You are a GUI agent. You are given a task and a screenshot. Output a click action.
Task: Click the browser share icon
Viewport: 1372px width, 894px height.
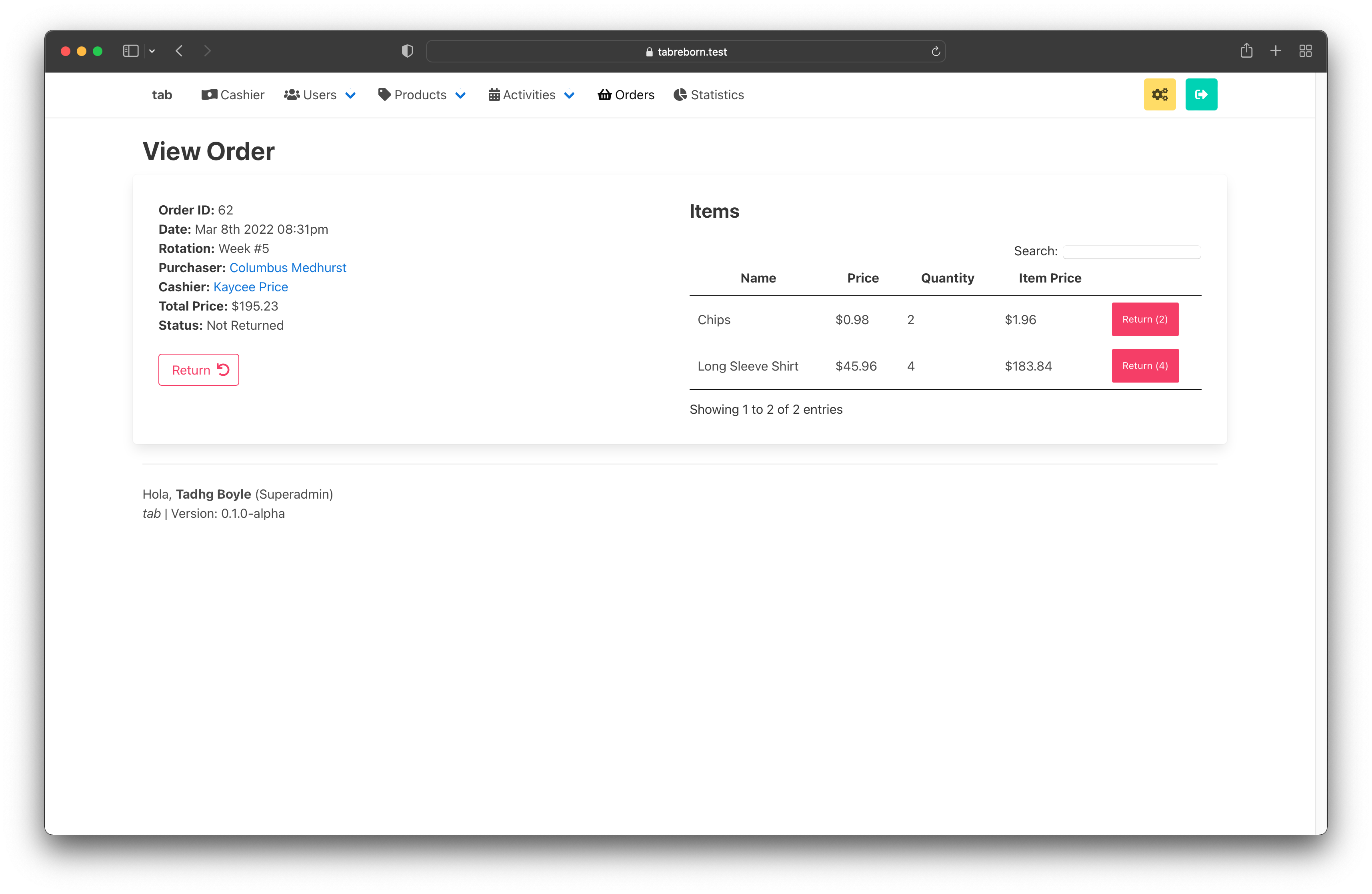coord(1246,51)
